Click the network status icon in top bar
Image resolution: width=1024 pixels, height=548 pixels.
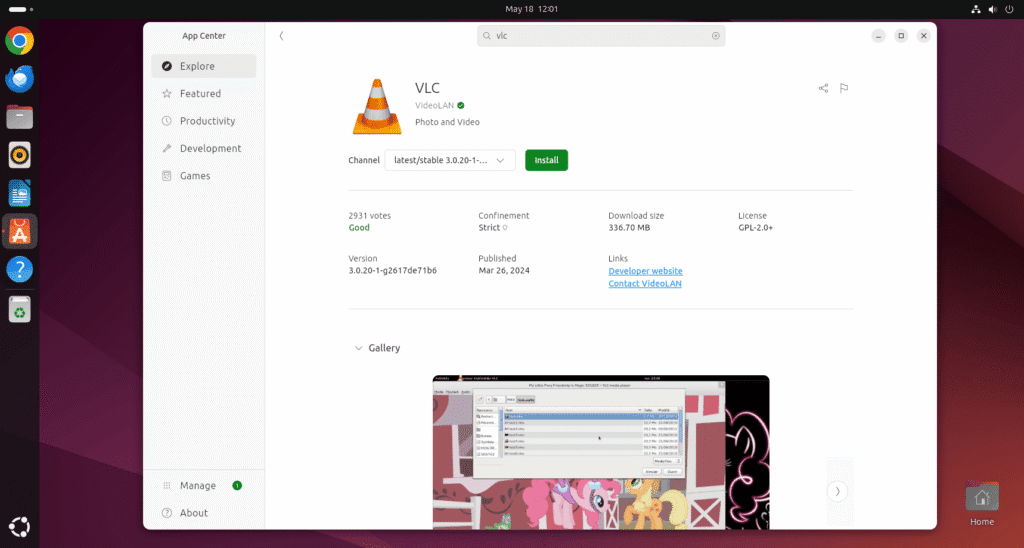(976, 9)
